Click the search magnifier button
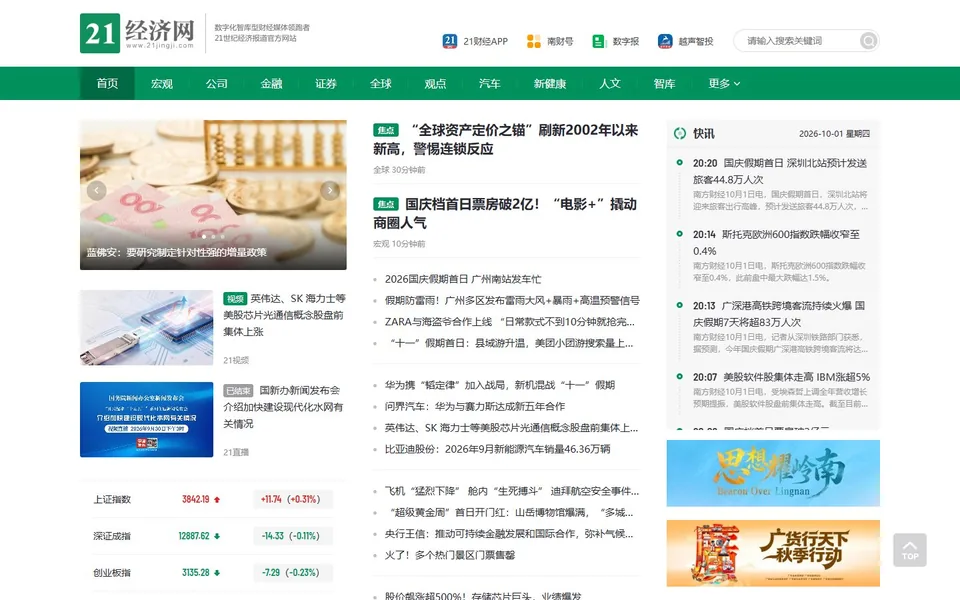The image size is (960, 600). (868, 41)
